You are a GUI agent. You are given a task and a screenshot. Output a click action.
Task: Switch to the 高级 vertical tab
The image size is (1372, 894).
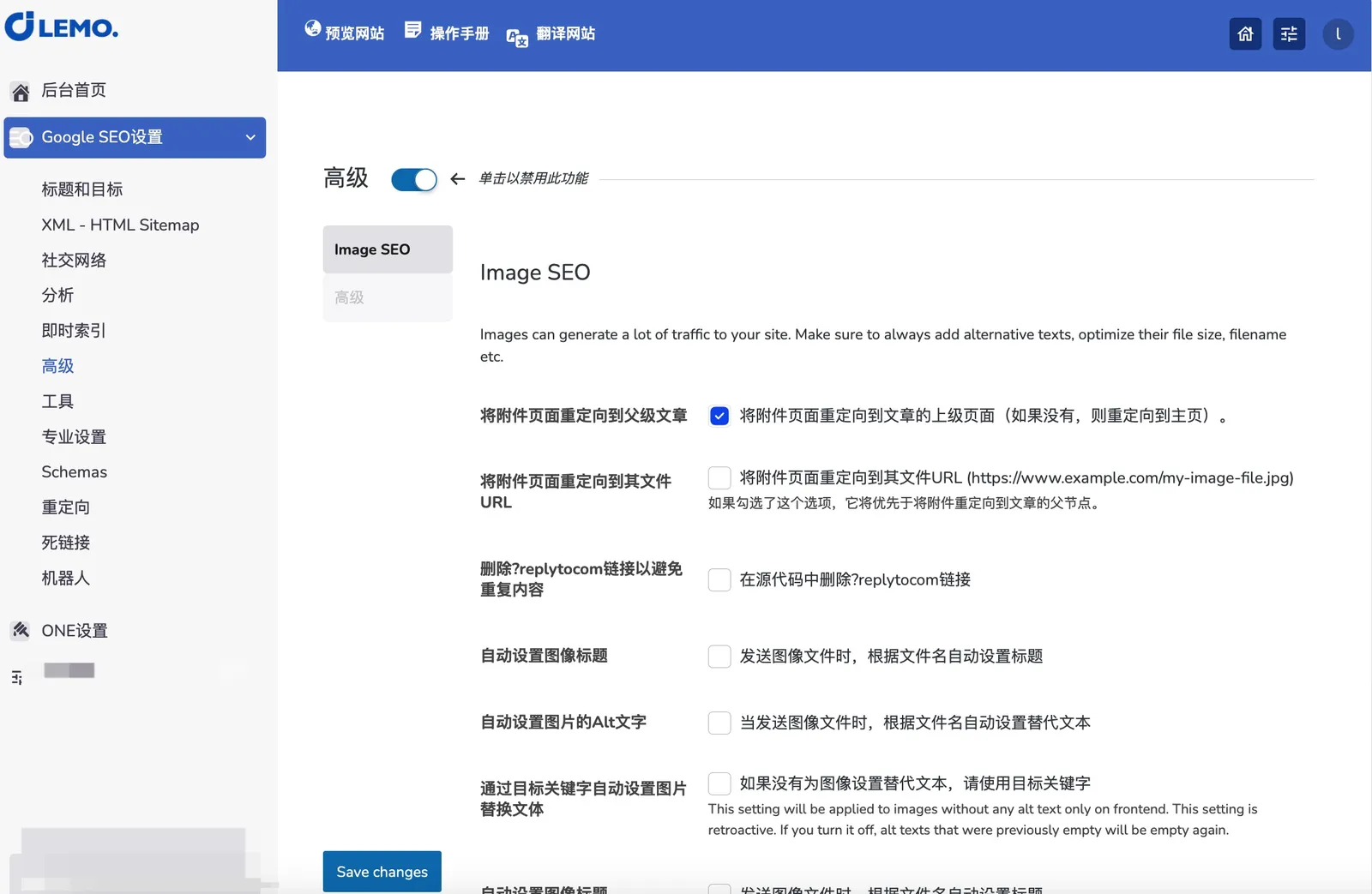(x=388, y=297)
